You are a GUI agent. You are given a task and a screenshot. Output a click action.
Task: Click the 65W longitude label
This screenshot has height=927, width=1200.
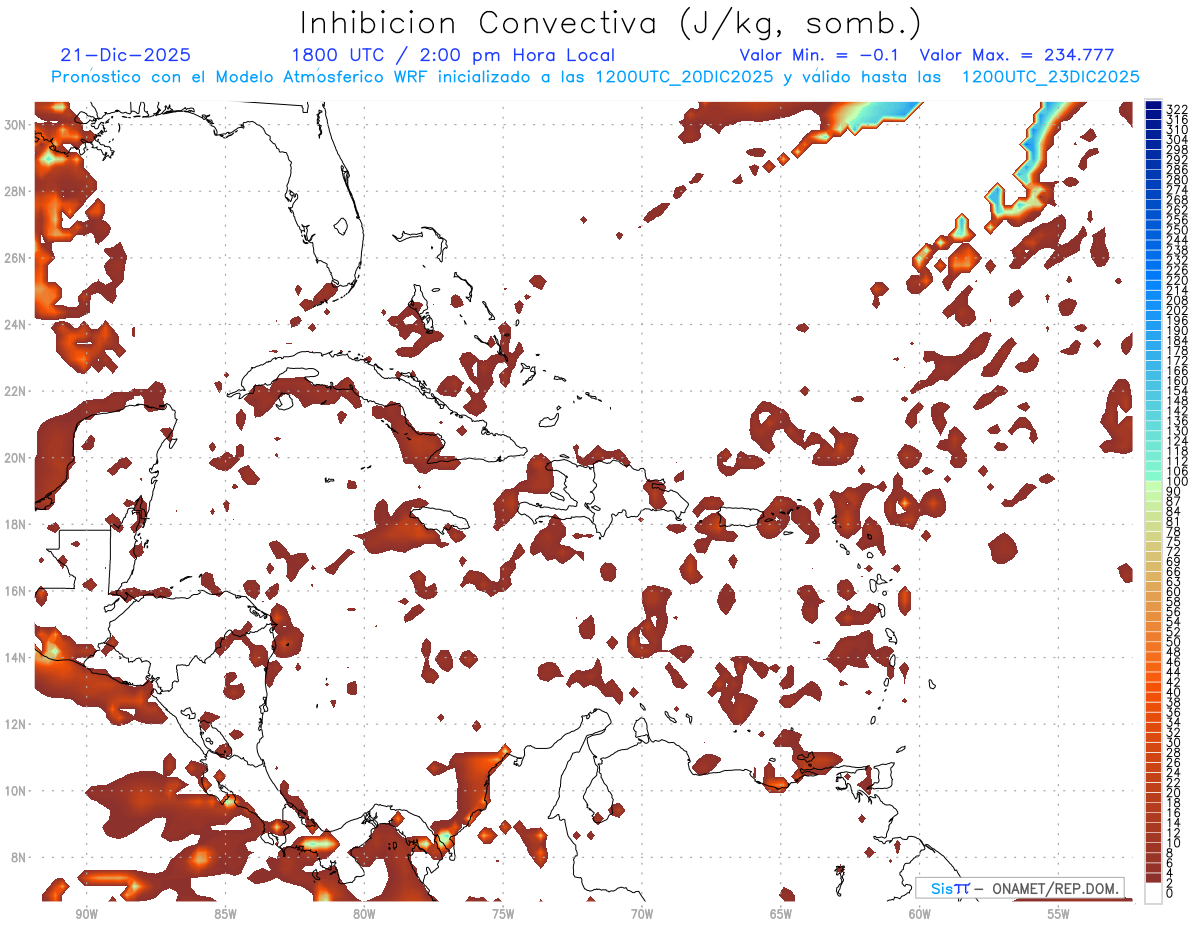point(781,914)
